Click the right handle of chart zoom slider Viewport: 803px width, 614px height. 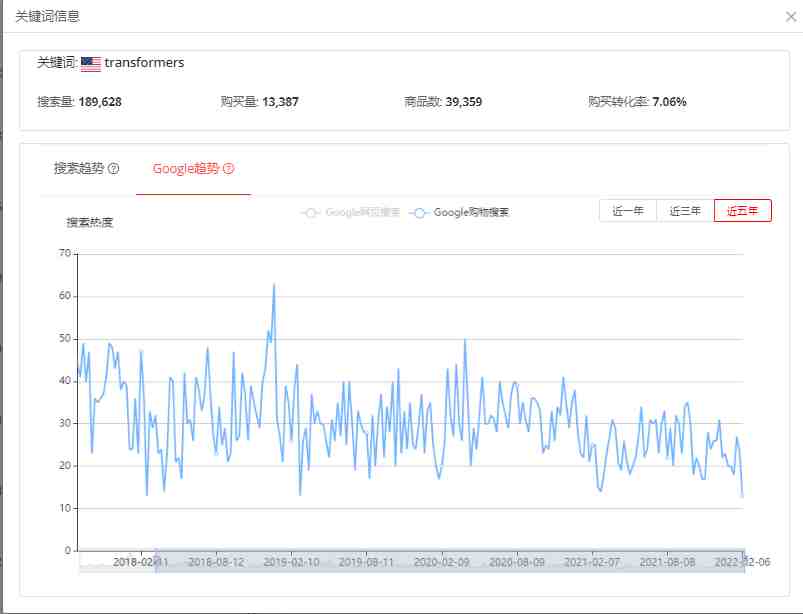pyautogui.click(x=745, y=561)
